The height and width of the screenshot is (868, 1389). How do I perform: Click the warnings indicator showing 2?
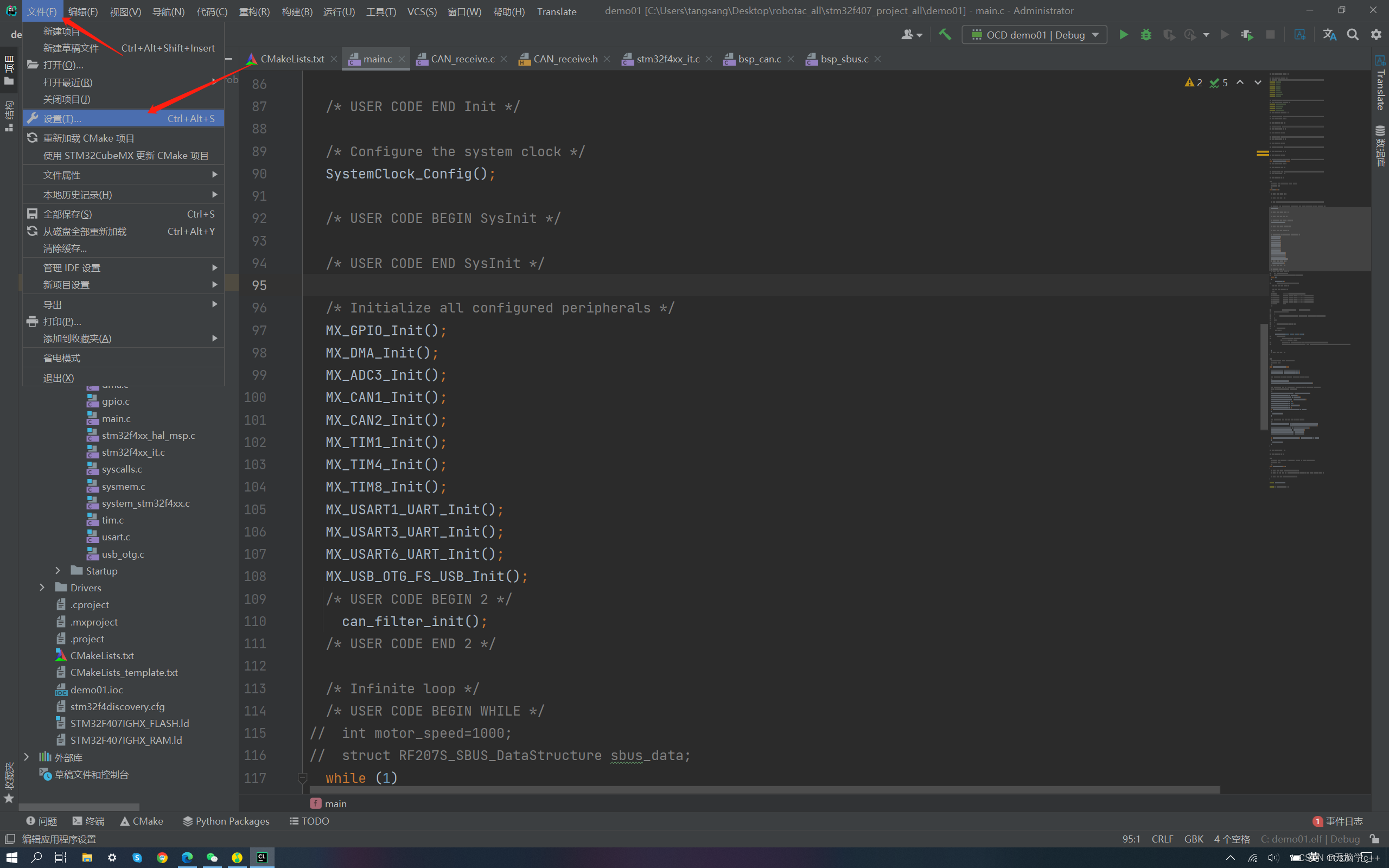tap(1193, 82)
